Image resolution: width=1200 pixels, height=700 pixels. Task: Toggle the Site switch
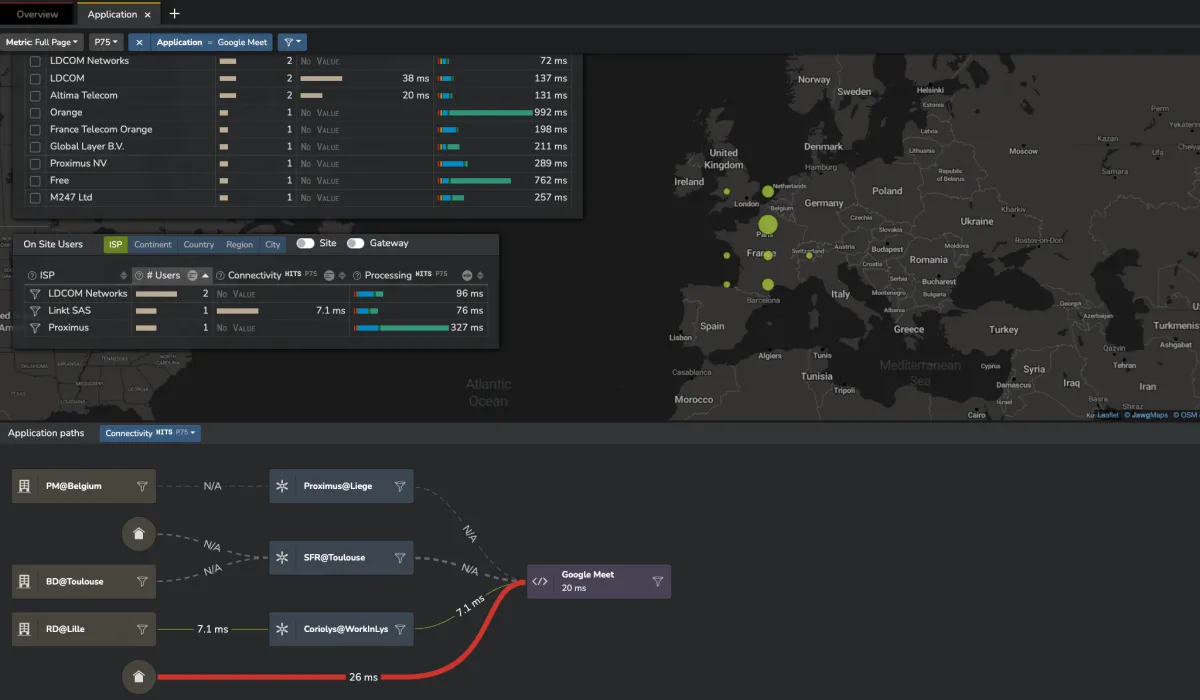pos(305,243)
